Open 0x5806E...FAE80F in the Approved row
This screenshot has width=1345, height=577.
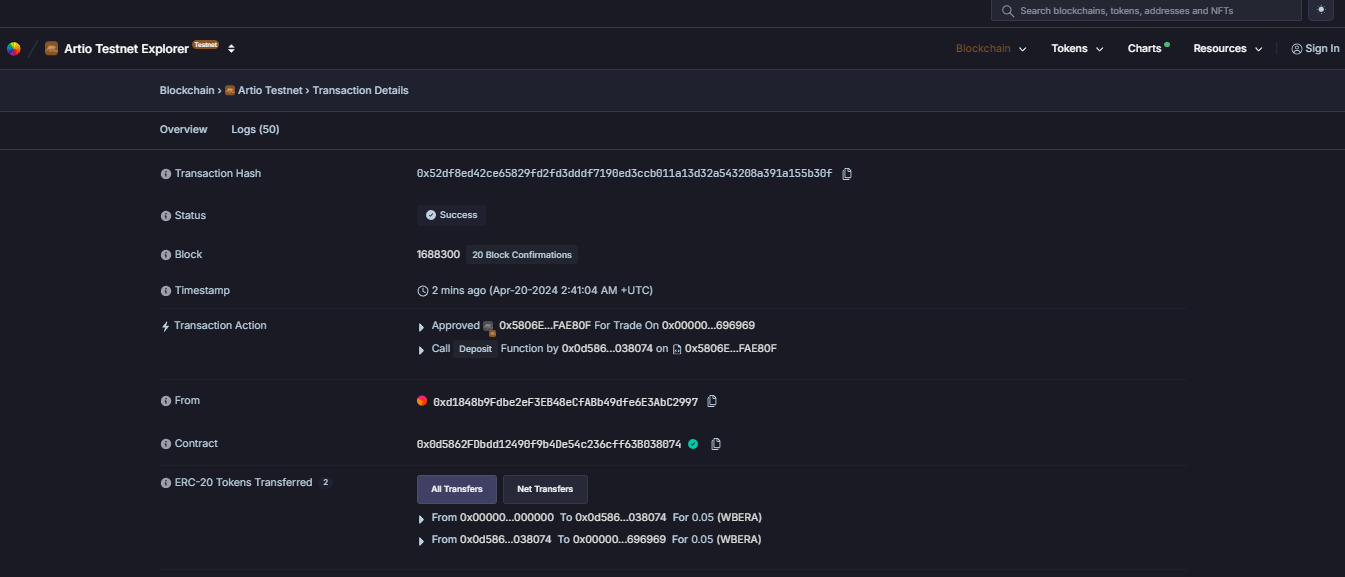pyautogui.click(x=545, y=326)
